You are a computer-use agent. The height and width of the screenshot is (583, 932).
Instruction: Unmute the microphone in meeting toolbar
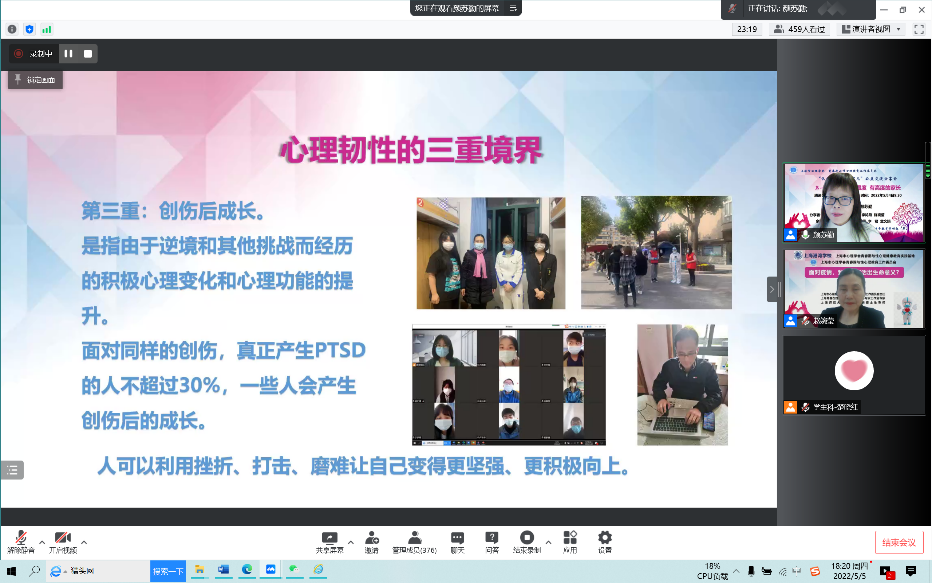tap(21, 542)
